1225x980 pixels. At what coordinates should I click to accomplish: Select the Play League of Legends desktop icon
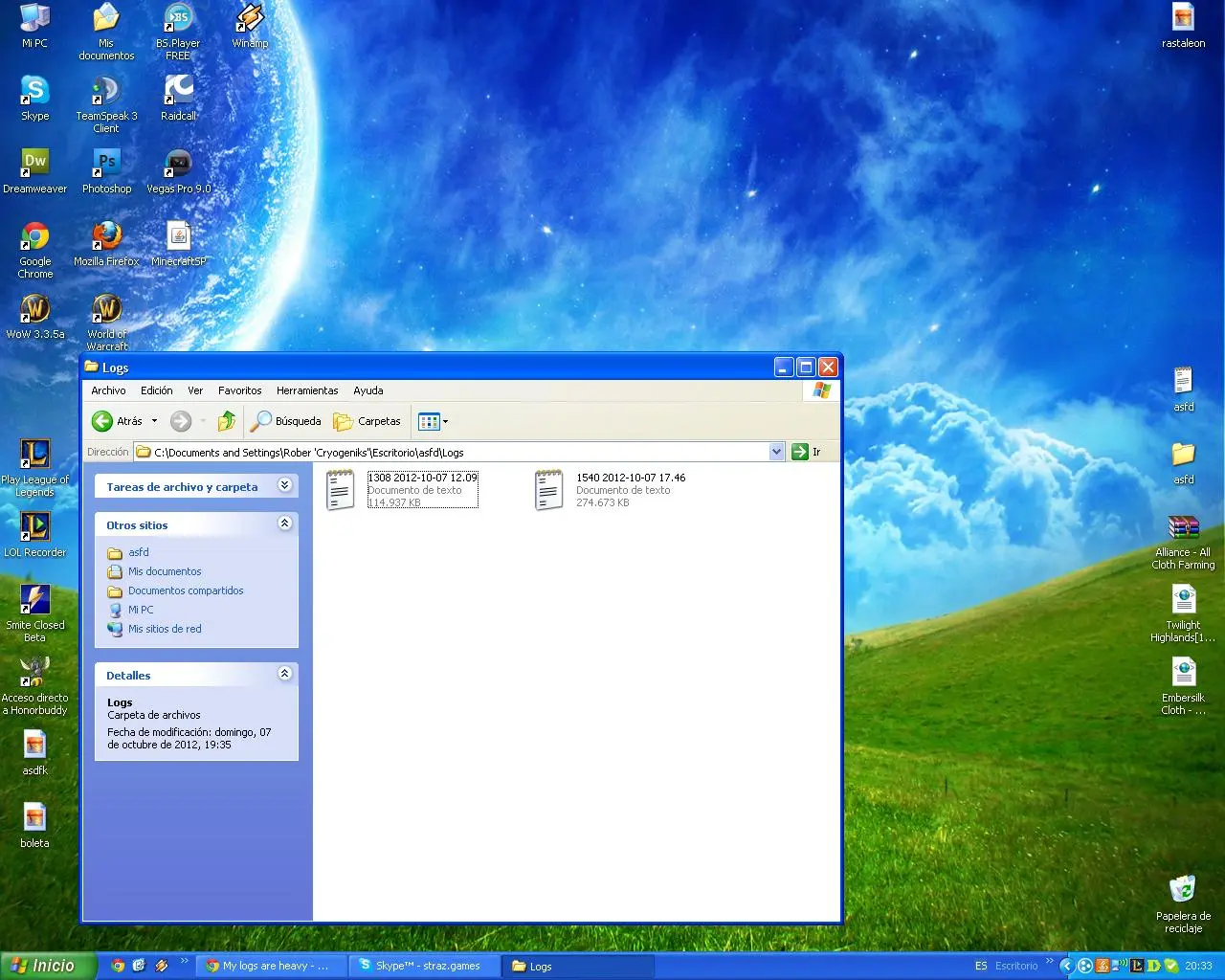click(35, 463)
